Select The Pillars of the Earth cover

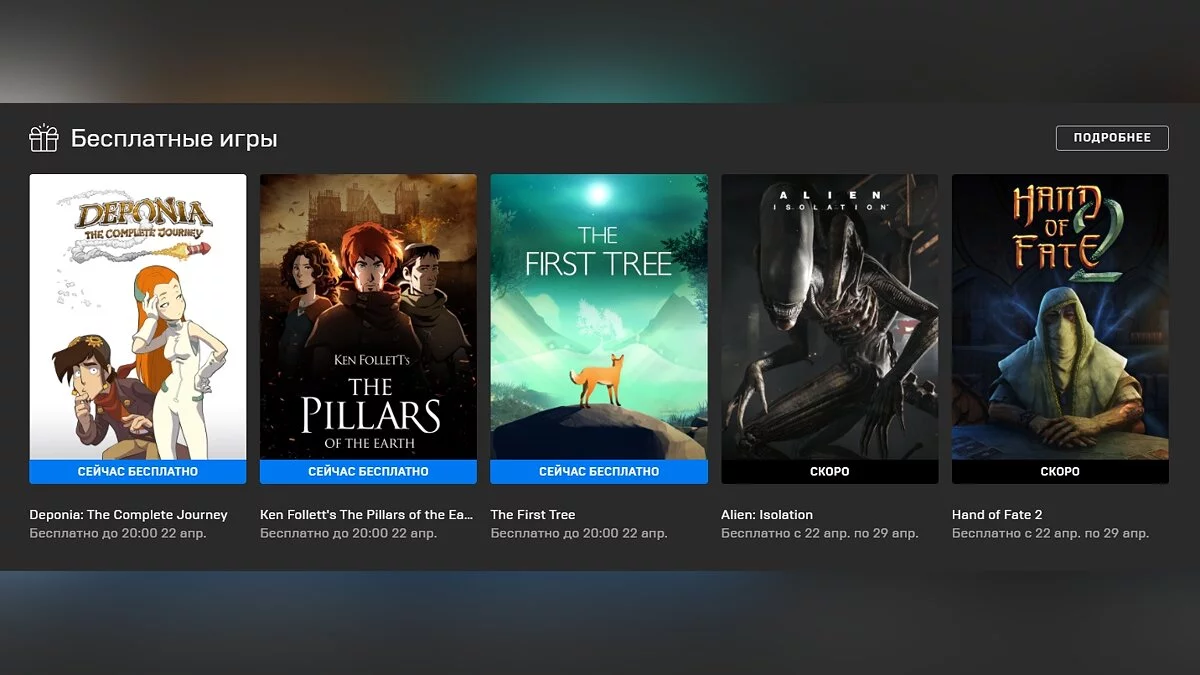[368, 317]
